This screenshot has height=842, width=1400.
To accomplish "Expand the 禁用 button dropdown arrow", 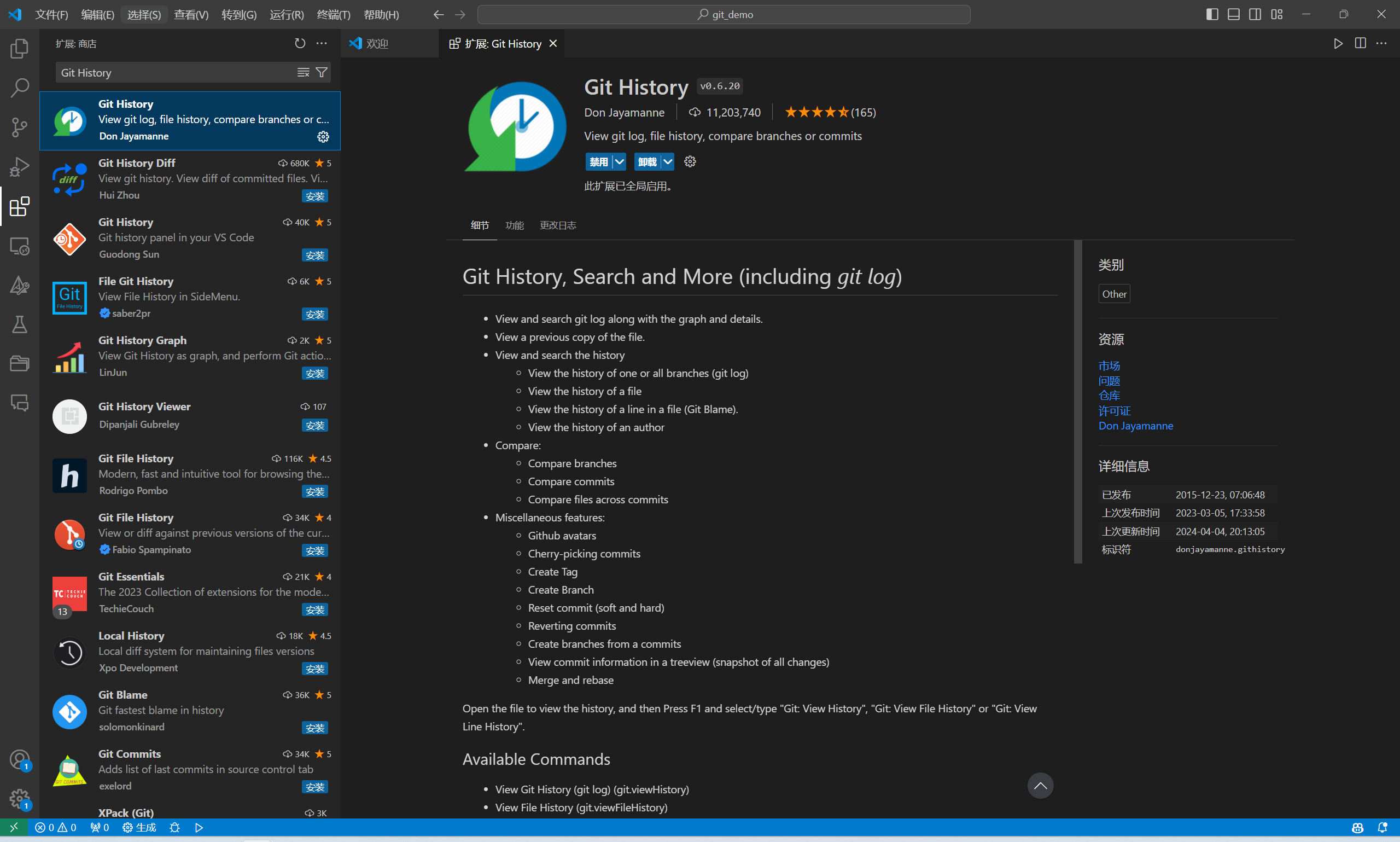I will click(619, 162).
